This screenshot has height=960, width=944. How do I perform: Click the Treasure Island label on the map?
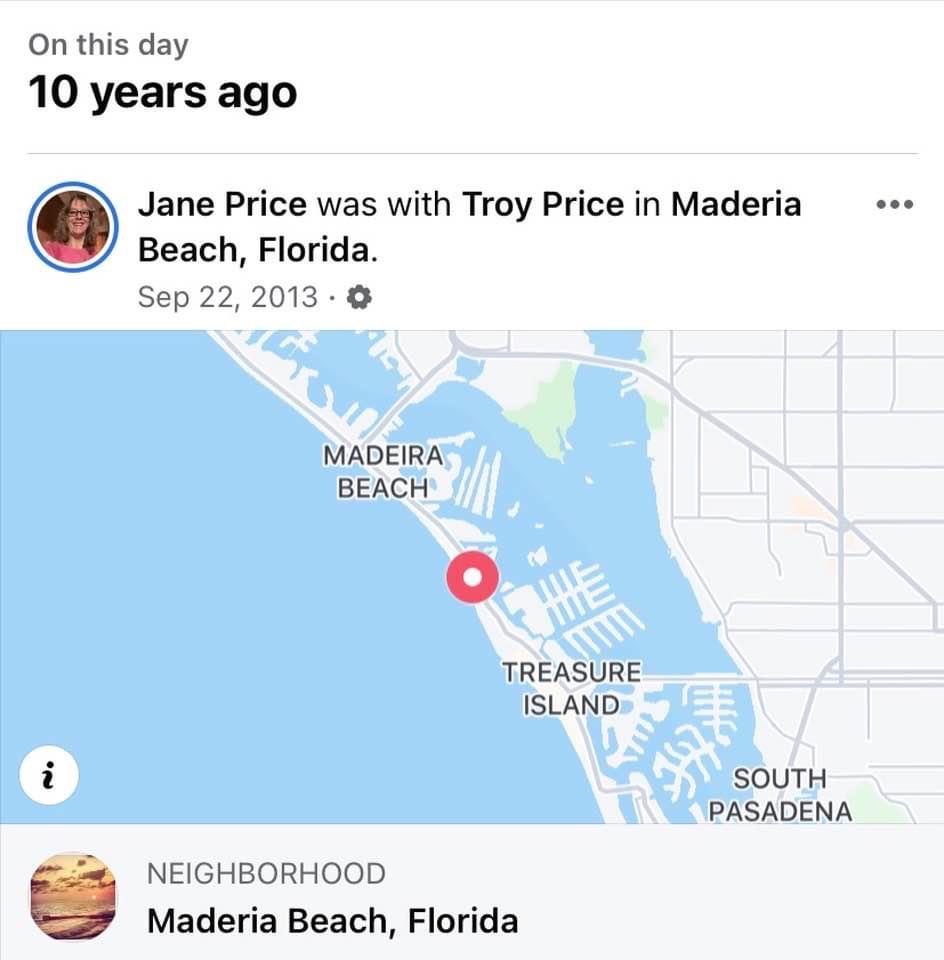[571, 688]
